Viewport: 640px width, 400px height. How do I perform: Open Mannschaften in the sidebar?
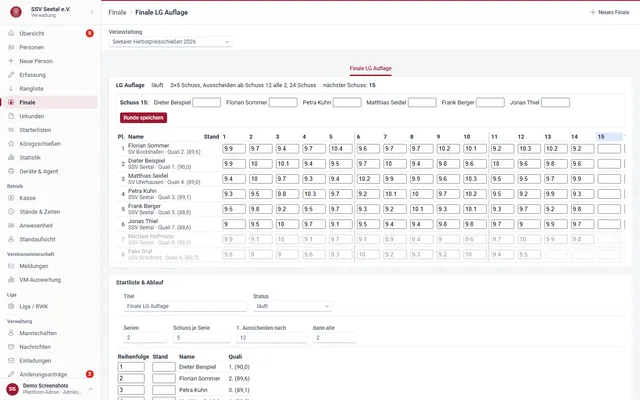[49, 333]
